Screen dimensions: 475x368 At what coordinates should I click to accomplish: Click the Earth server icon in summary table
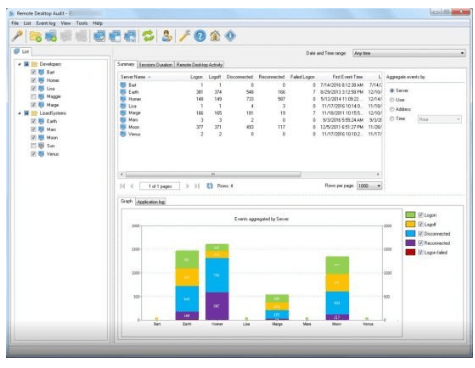(x=123, y=92)
